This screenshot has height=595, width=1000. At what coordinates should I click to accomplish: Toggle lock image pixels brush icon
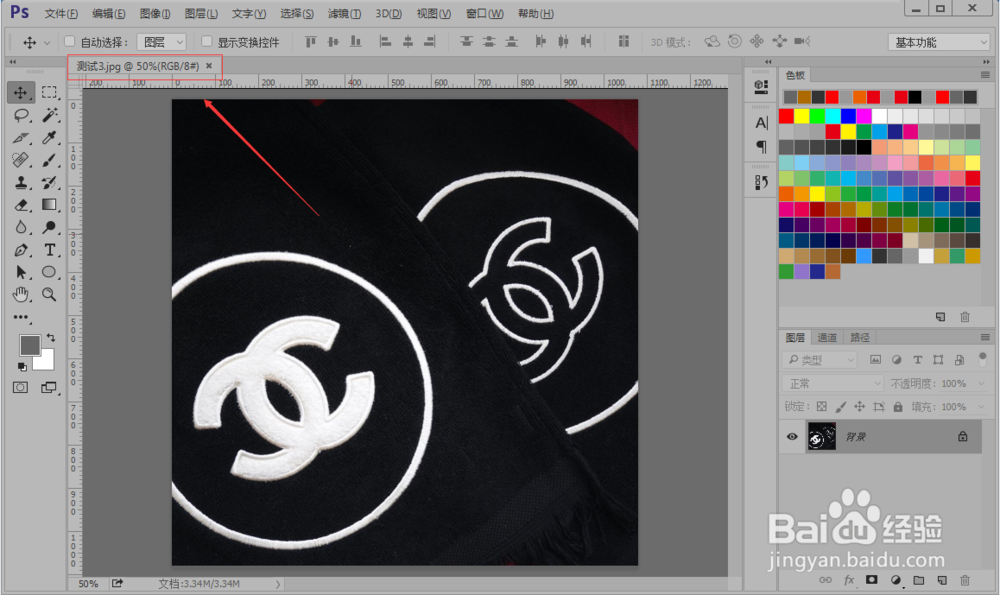click(x=841, y=407)
